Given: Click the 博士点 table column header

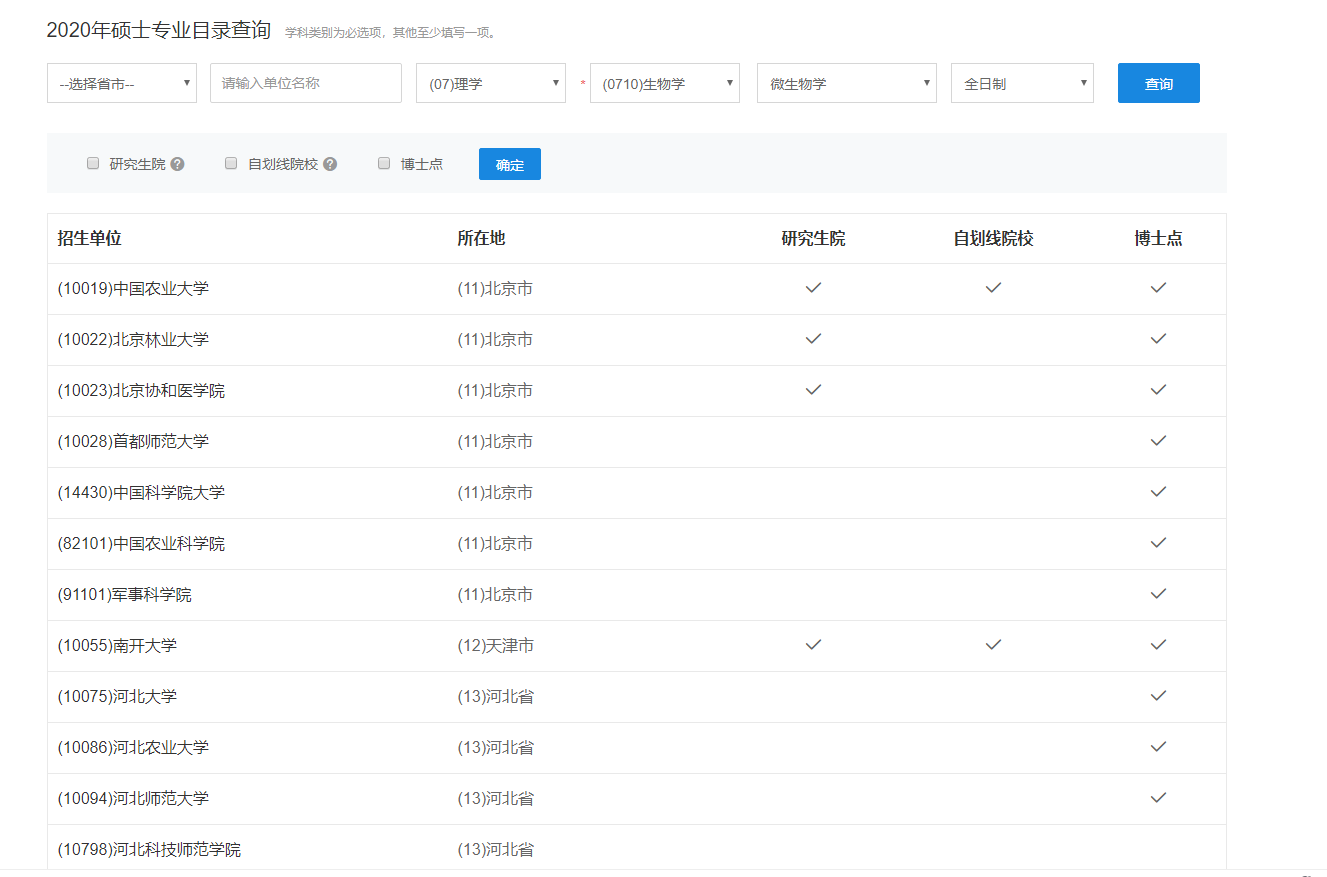Looking at the screenshot, I should pyautogui.click(x=1158, y=239).
